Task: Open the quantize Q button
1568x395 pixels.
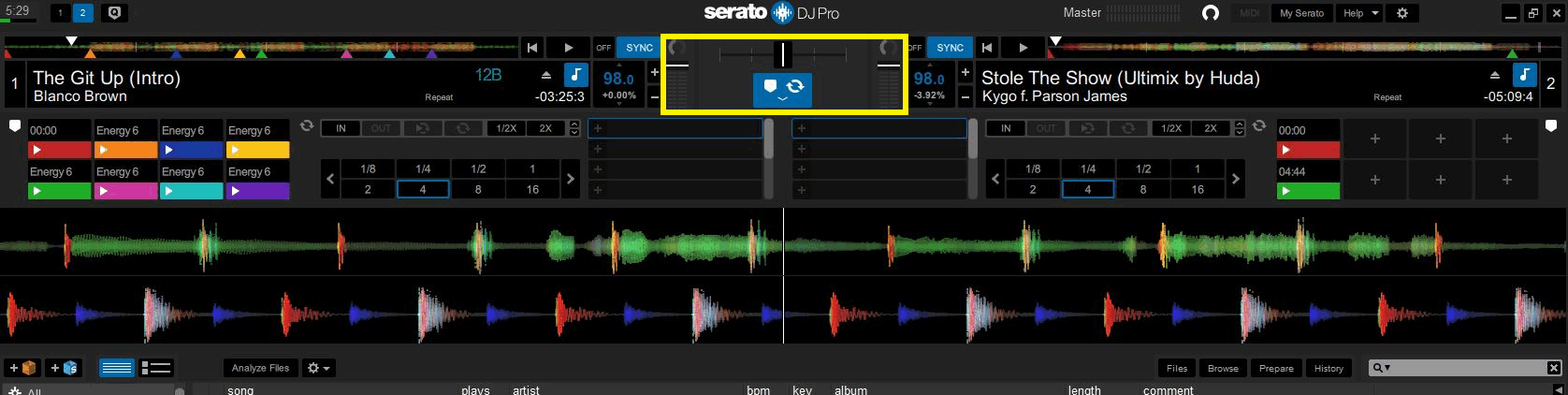Action: pos(114,13)
